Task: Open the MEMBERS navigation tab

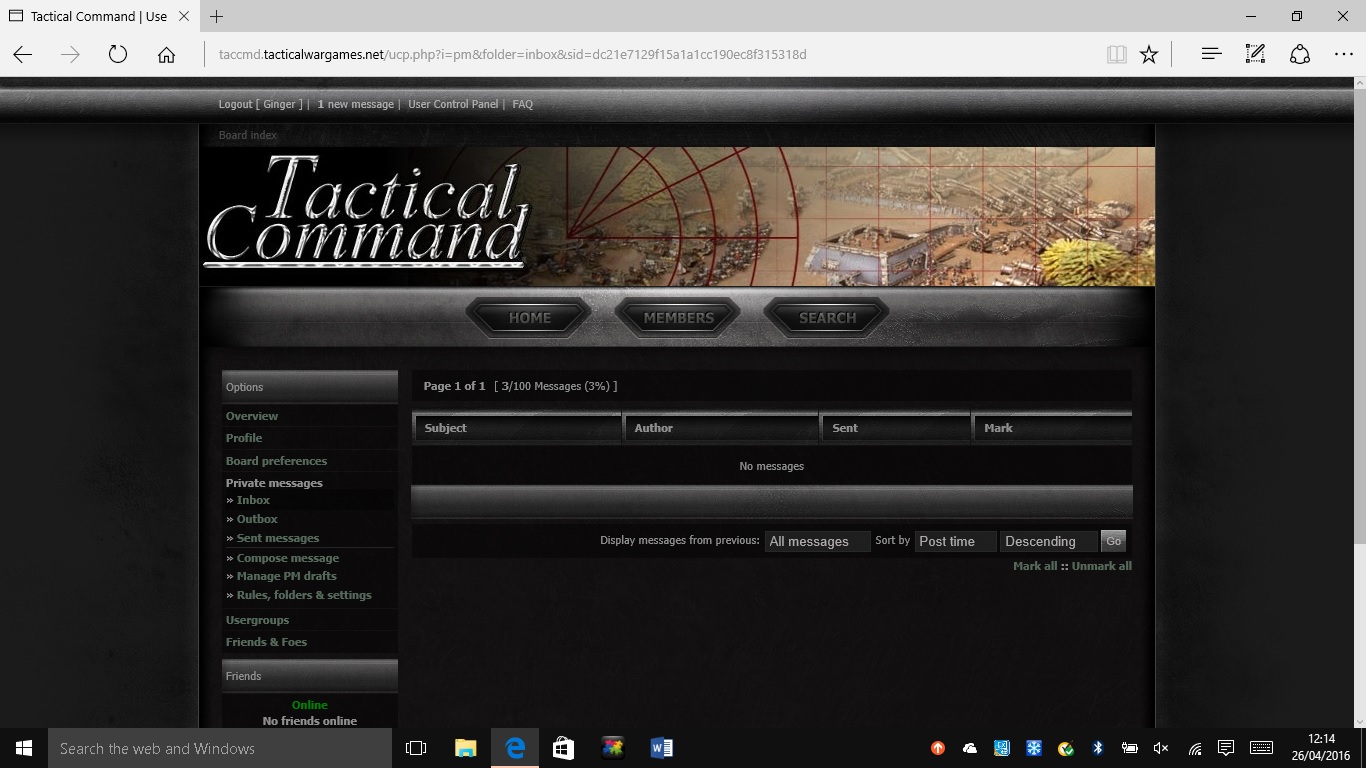Action: point(678,318)
